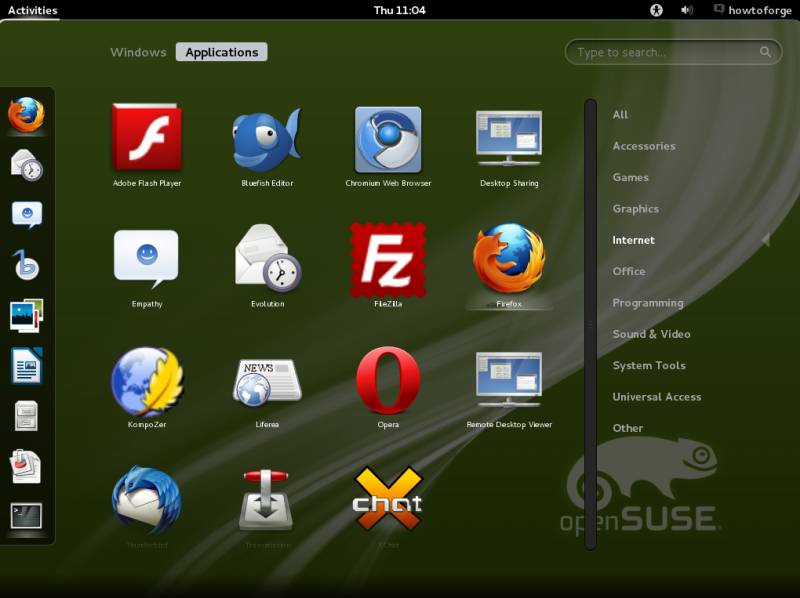Show the Other category apps

[x=628, y=428]
